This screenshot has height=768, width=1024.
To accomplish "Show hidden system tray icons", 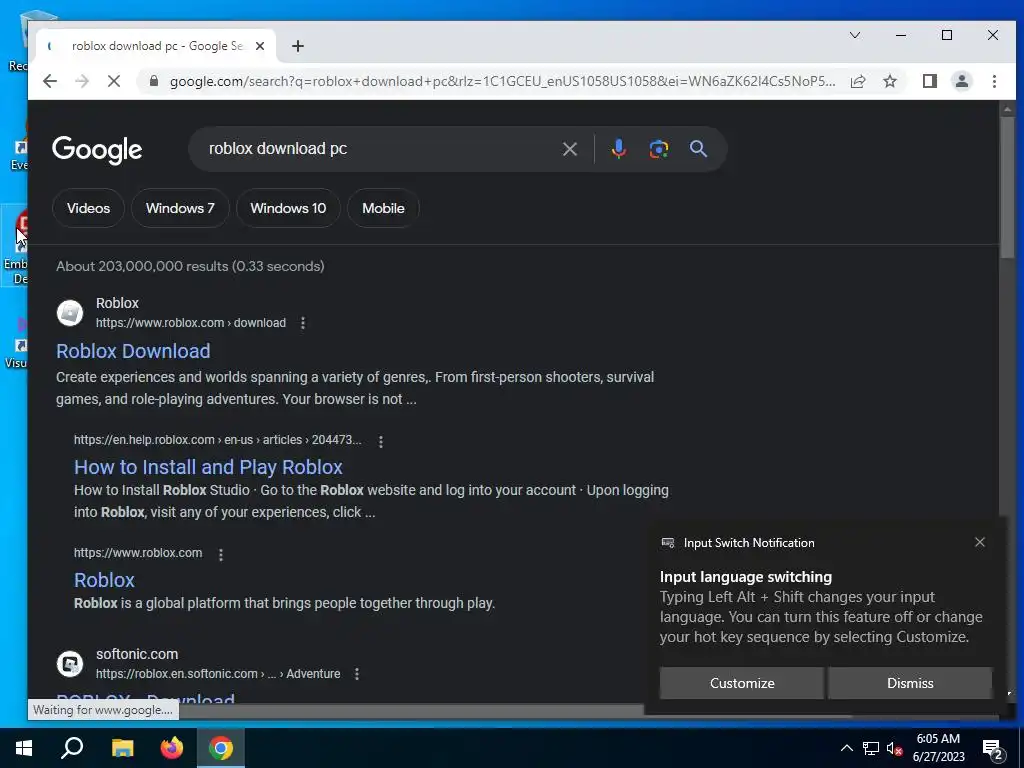I will pos(846,748).
